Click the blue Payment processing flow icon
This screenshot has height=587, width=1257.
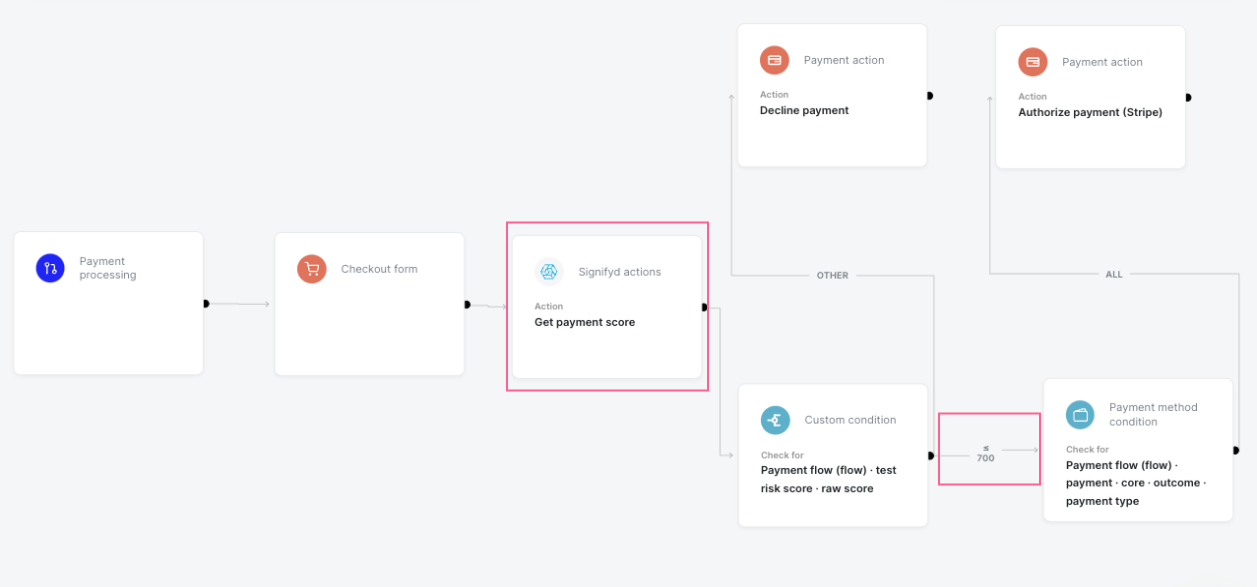tap(50, 268)
